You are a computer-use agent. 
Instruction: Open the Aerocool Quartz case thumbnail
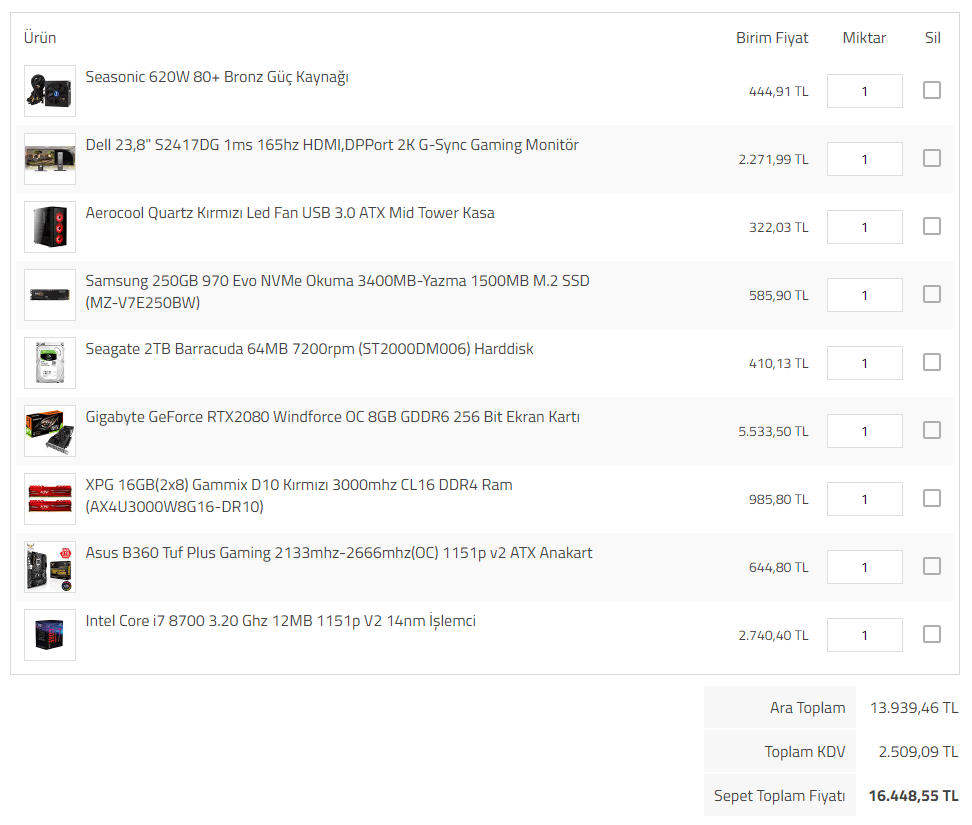coord(50,227)
